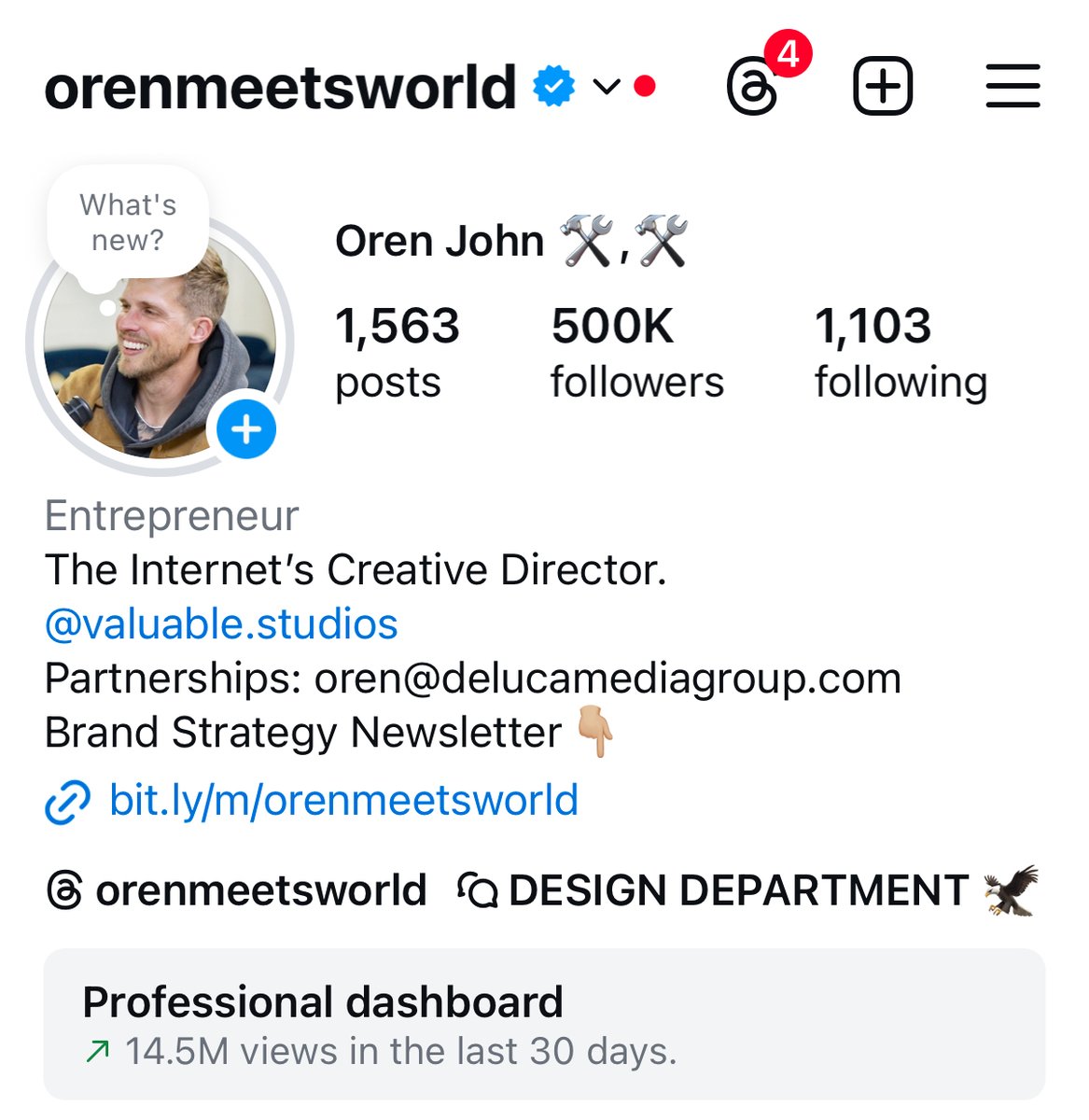Tap the broadcast channel chat icon
Viewport: 1089px width, 1120px height.
479,890
